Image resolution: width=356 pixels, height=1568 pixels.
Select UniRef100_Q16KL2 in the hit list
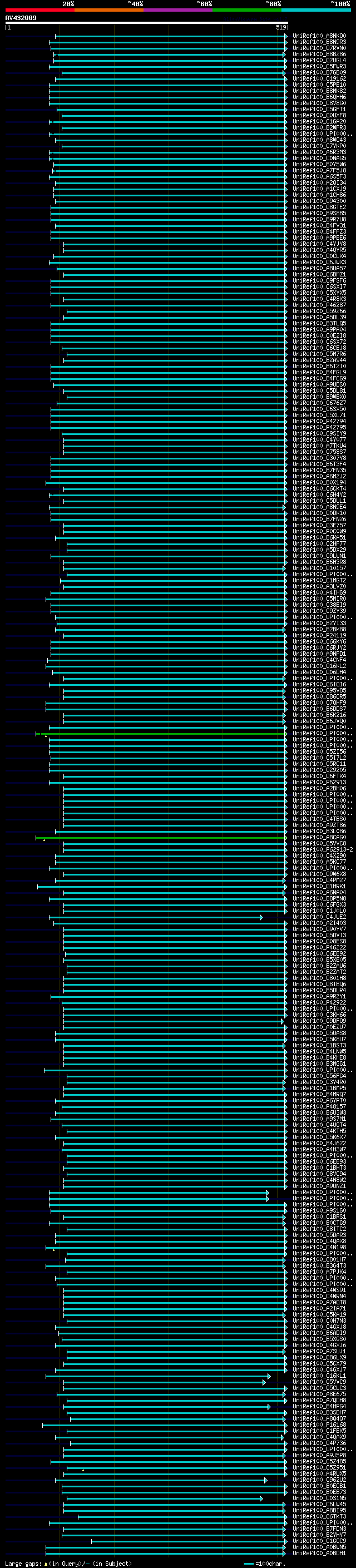319,666
